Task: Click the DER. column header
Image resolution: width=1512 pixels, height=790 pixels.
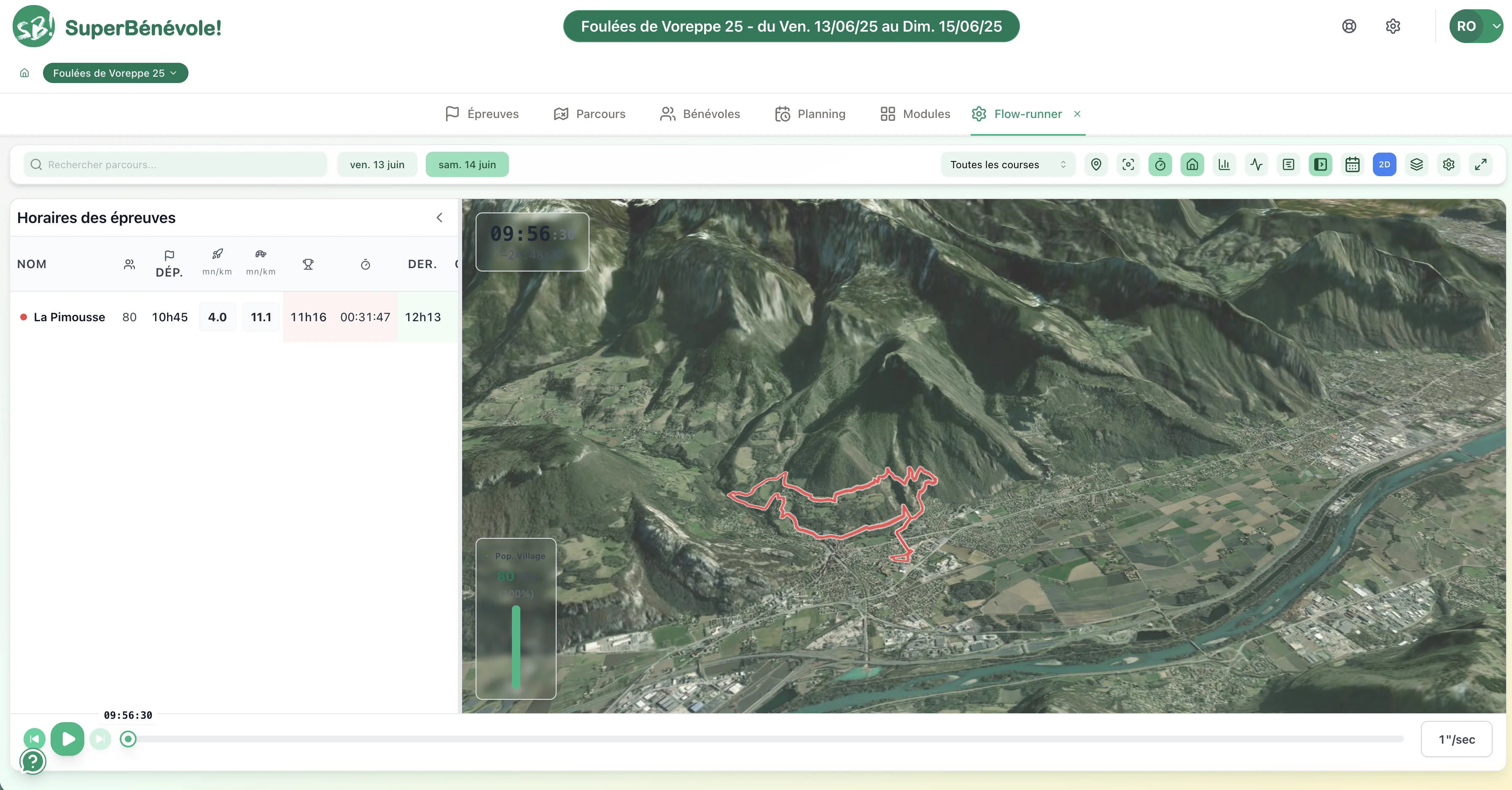Action: [422, 264]
